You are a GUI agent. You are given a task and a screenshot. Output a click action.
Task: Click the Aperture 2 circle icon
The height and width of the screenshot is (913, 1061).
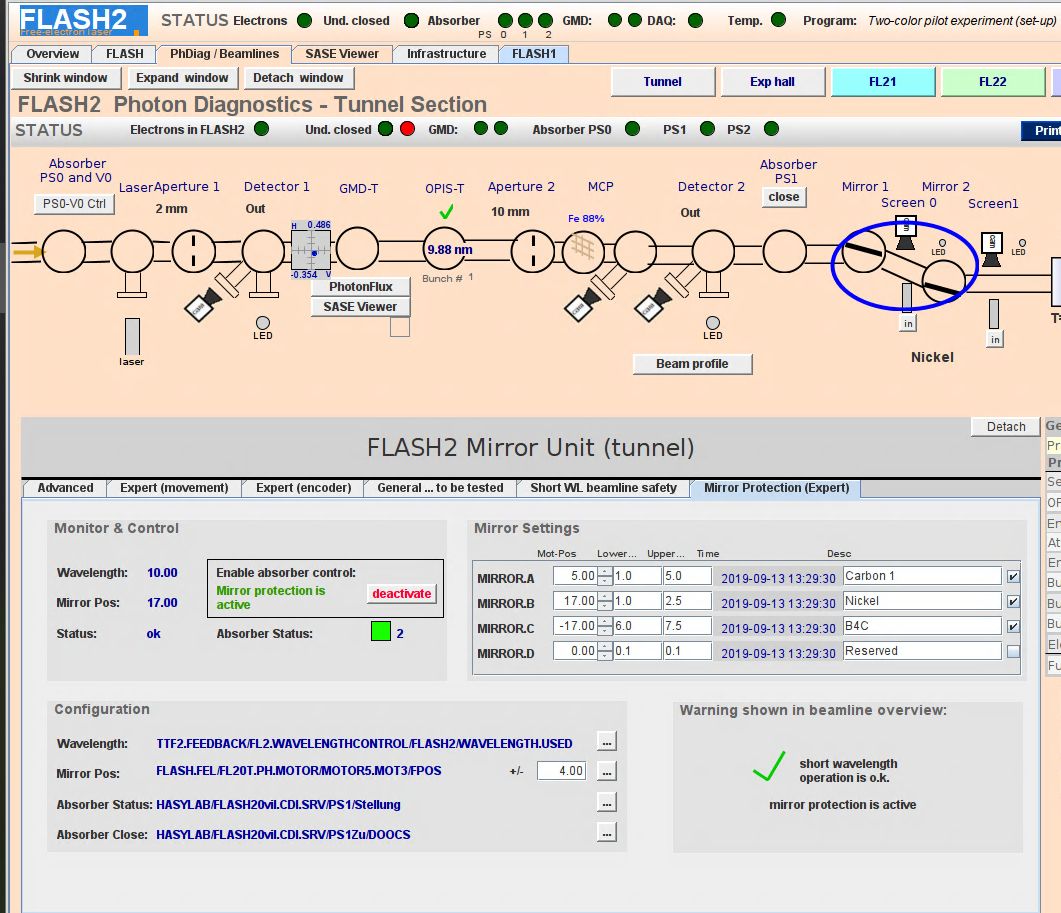tap(533, 251)
